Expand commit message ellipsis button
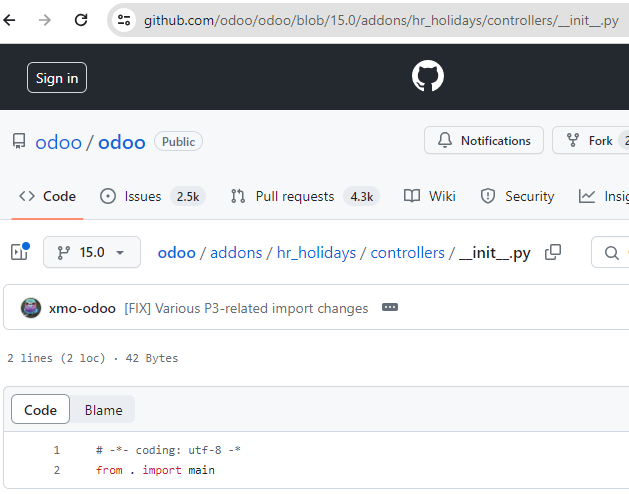 (x=390, y=307)
